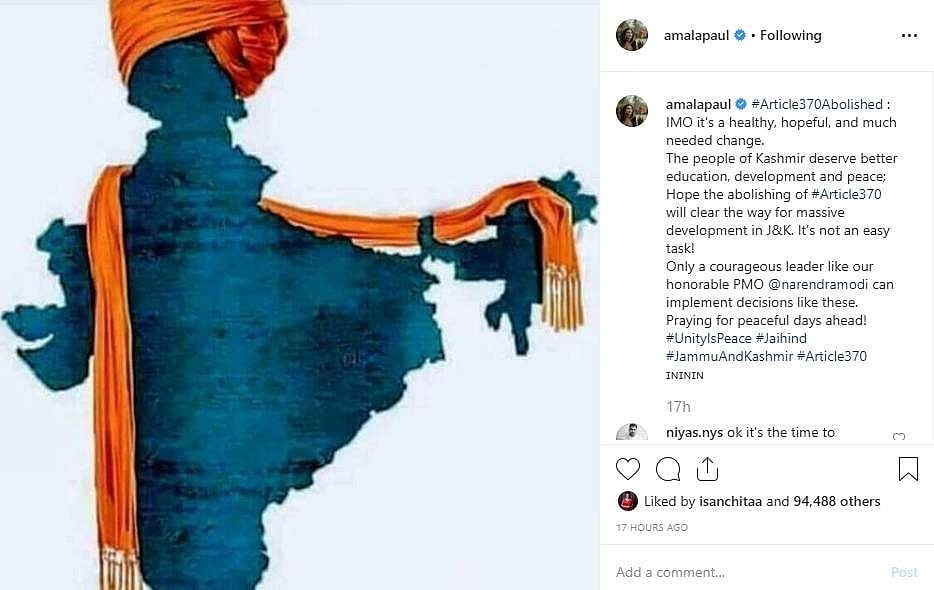
Task: Open the India map post image
Action: (300, 295)
